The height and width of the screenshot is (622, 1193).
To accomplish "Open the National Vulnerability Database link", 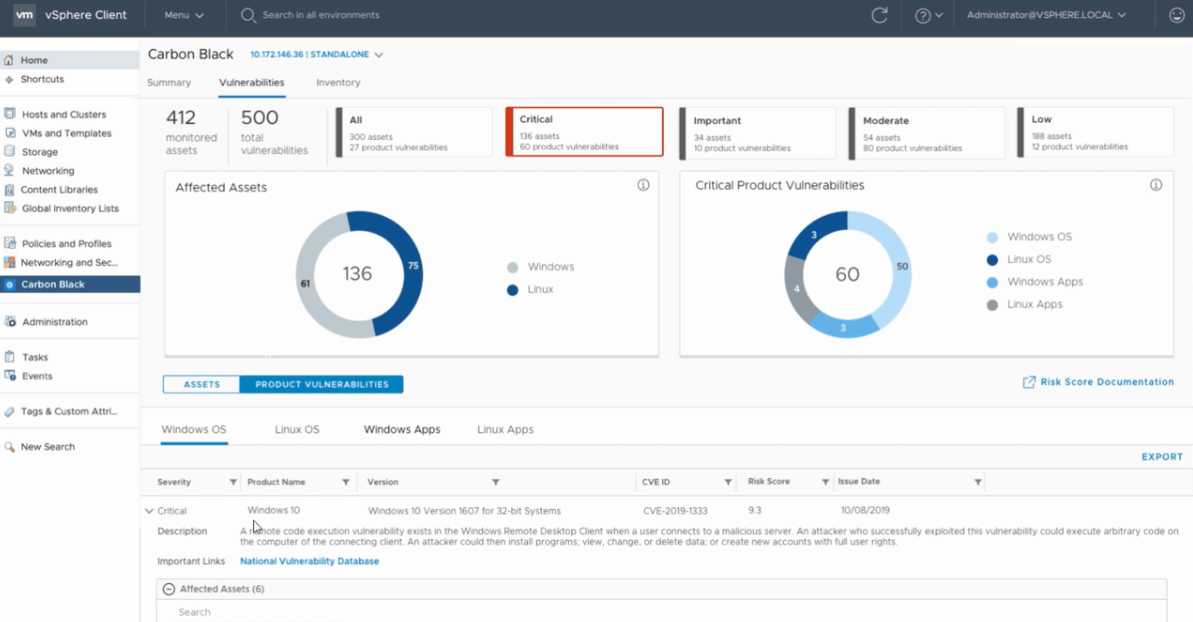I will tap(309, 561).
